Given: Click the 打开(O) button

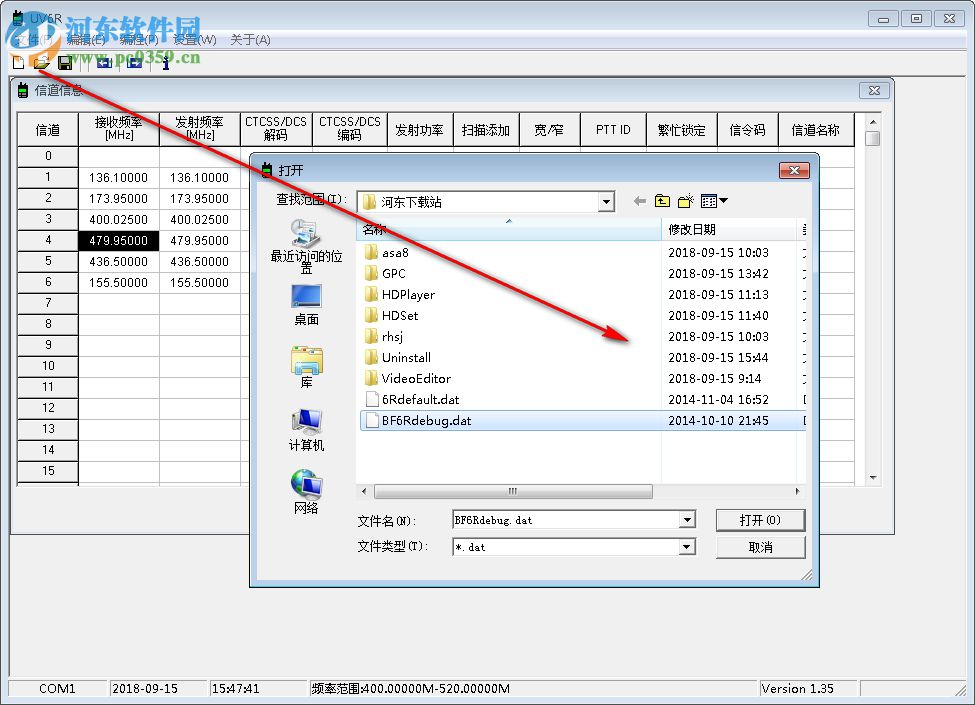Looking at the screenshot, I should [x=760, y=520].
